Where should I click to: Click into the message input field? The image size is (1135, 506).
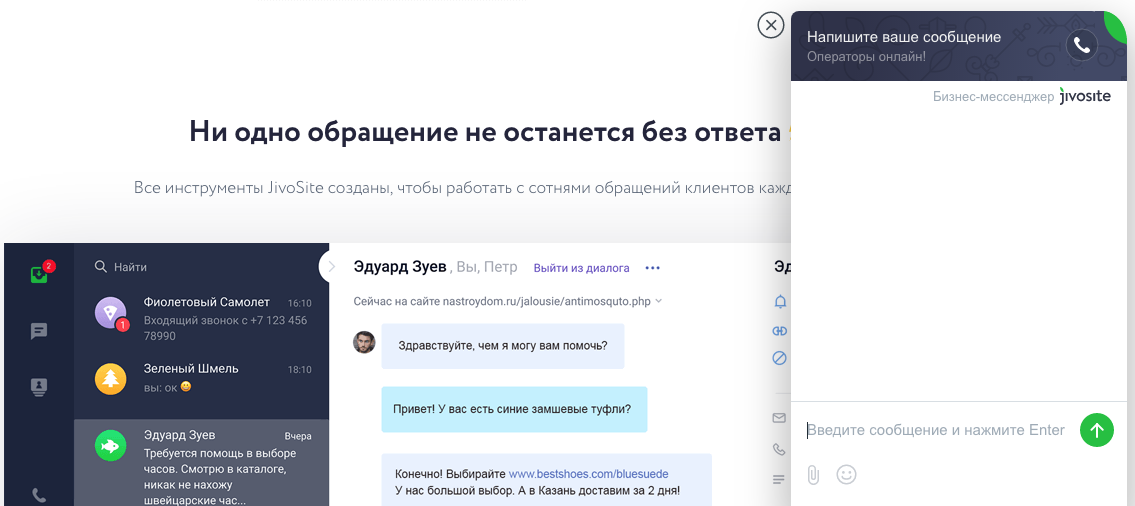pyautogui.click(x=937, y=430)
